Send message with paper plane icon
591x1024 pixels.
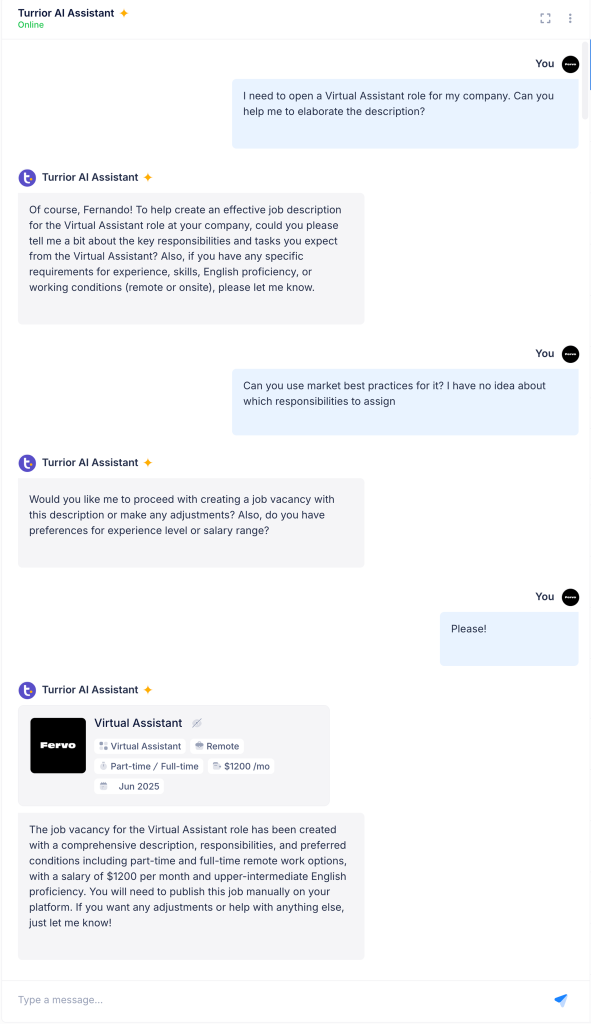tap(560, 999)
